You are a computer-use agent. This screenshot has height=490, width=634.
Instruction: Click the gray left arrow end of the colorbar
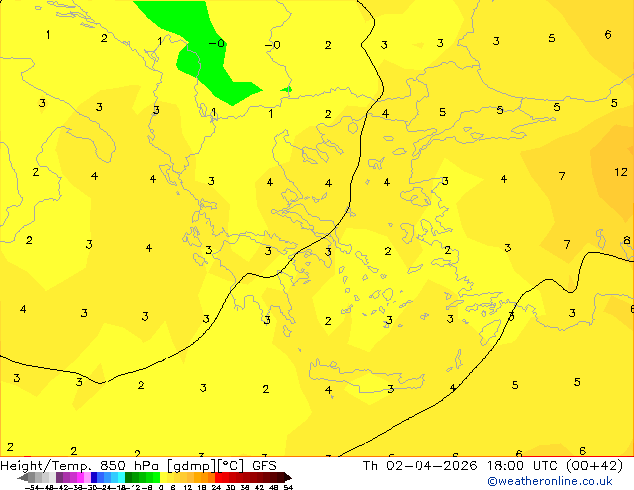coord(23,478)
